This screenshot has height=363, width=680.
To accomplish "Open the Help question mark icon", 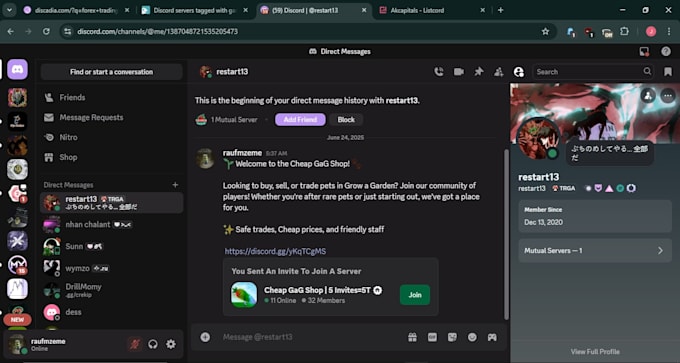I will click(x=666, y=52).
